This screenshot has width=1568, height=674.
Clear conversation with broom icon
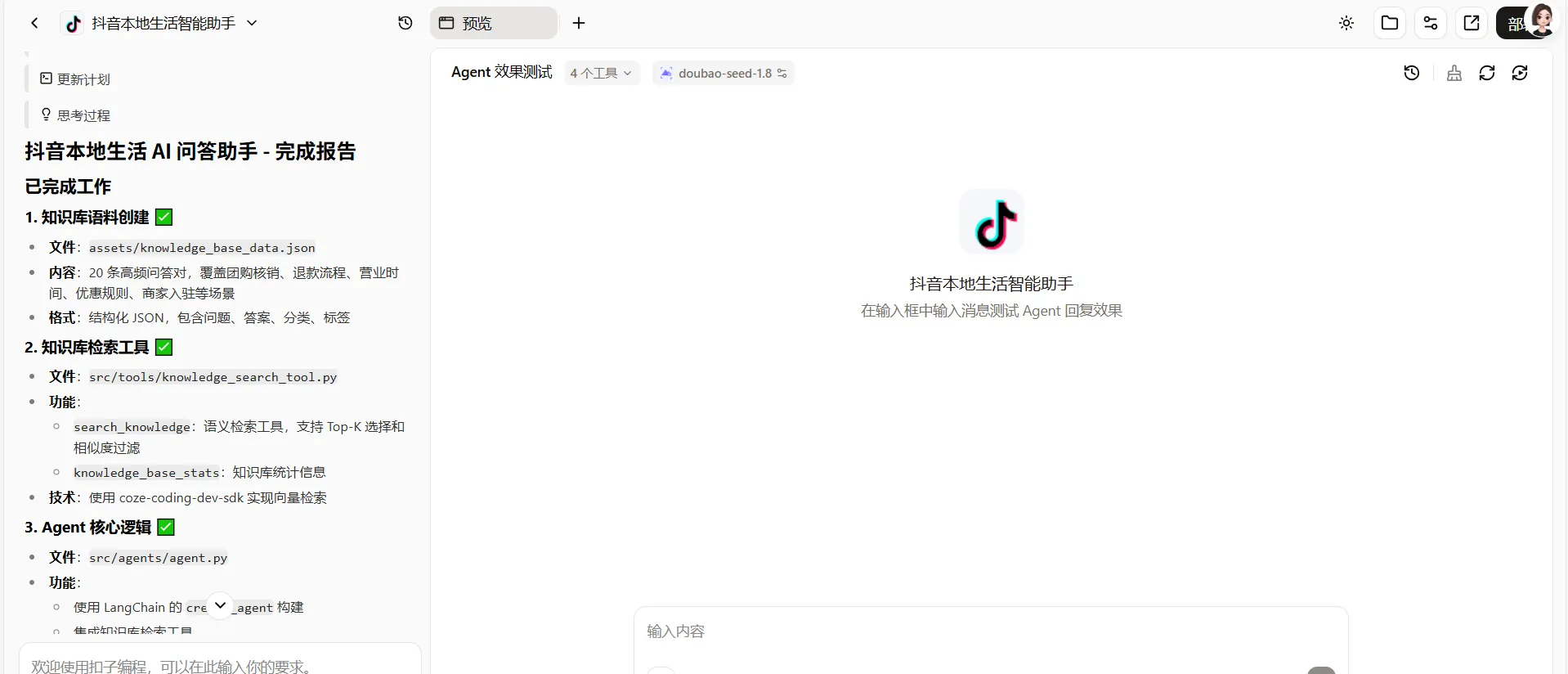[1454, 73]
